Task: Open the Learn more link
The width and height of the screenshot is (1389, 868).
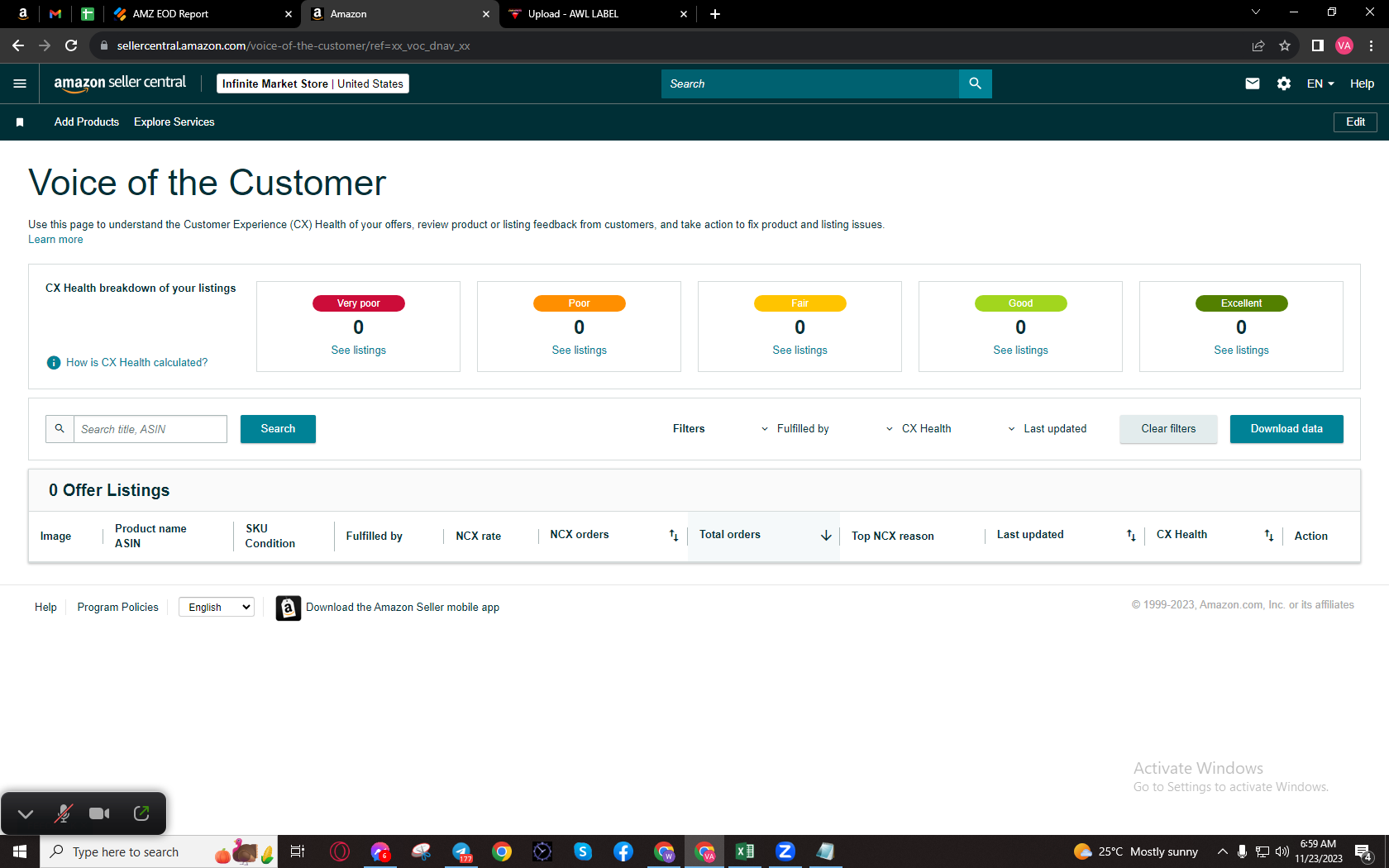Action: tap(55, 240)
